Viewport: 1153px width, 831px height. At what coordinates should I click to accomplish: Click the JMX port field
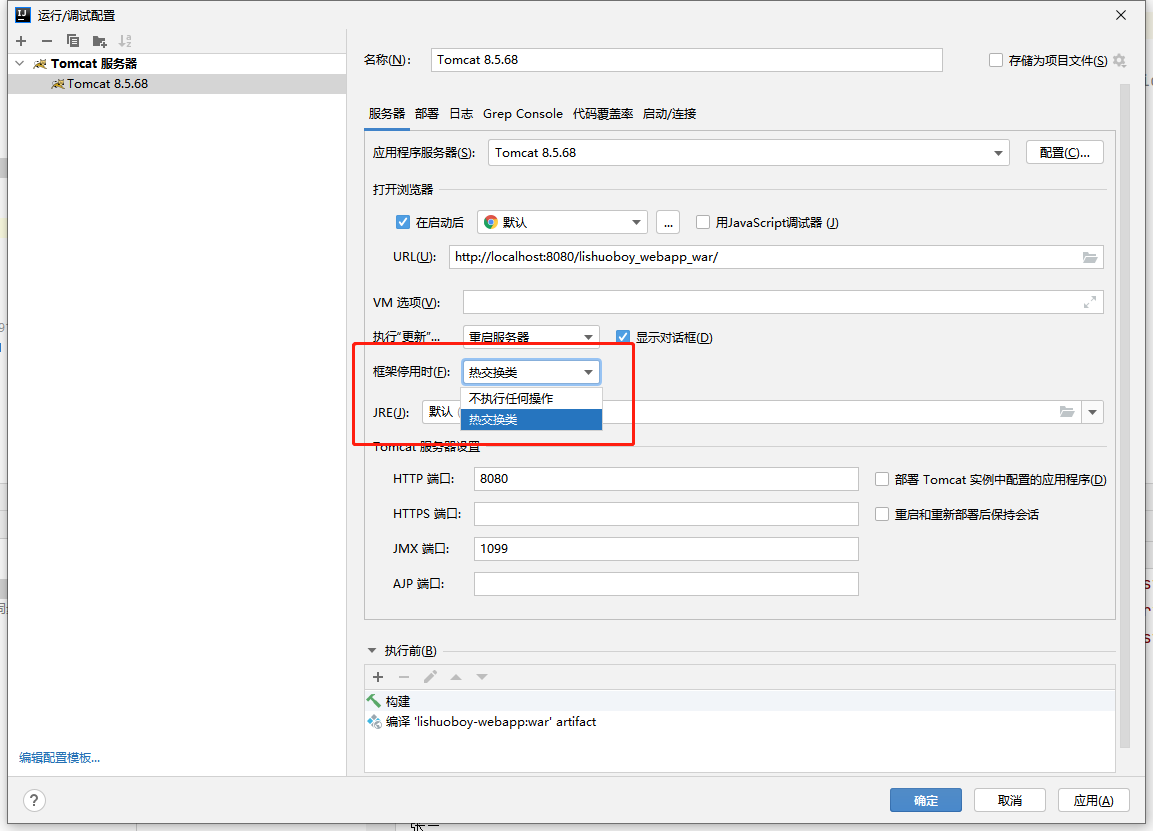666,549
